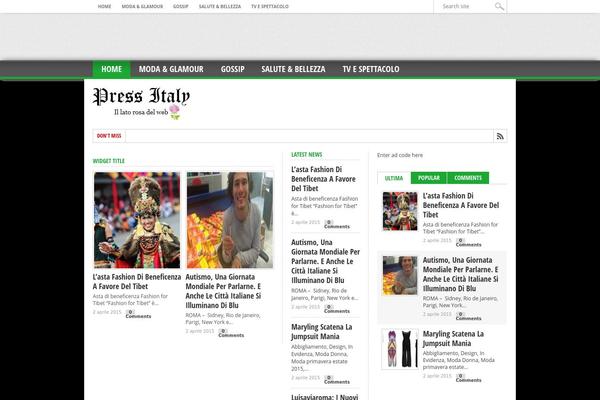The height and width of the screenshot is (400, 600).
Task: Switch to the POPULAR tab
Action: (429, 178)
